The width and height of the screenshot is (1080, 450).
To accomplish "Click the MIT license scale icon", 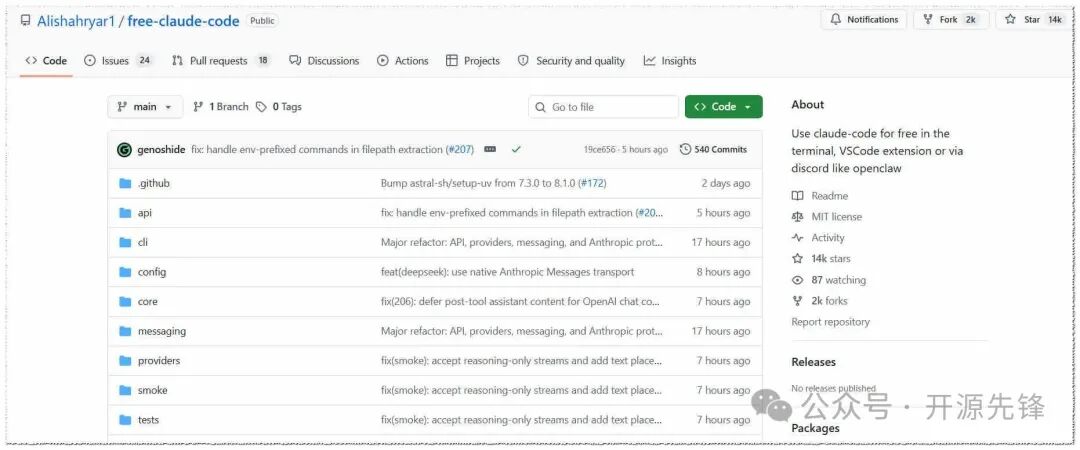I will 798,216.
